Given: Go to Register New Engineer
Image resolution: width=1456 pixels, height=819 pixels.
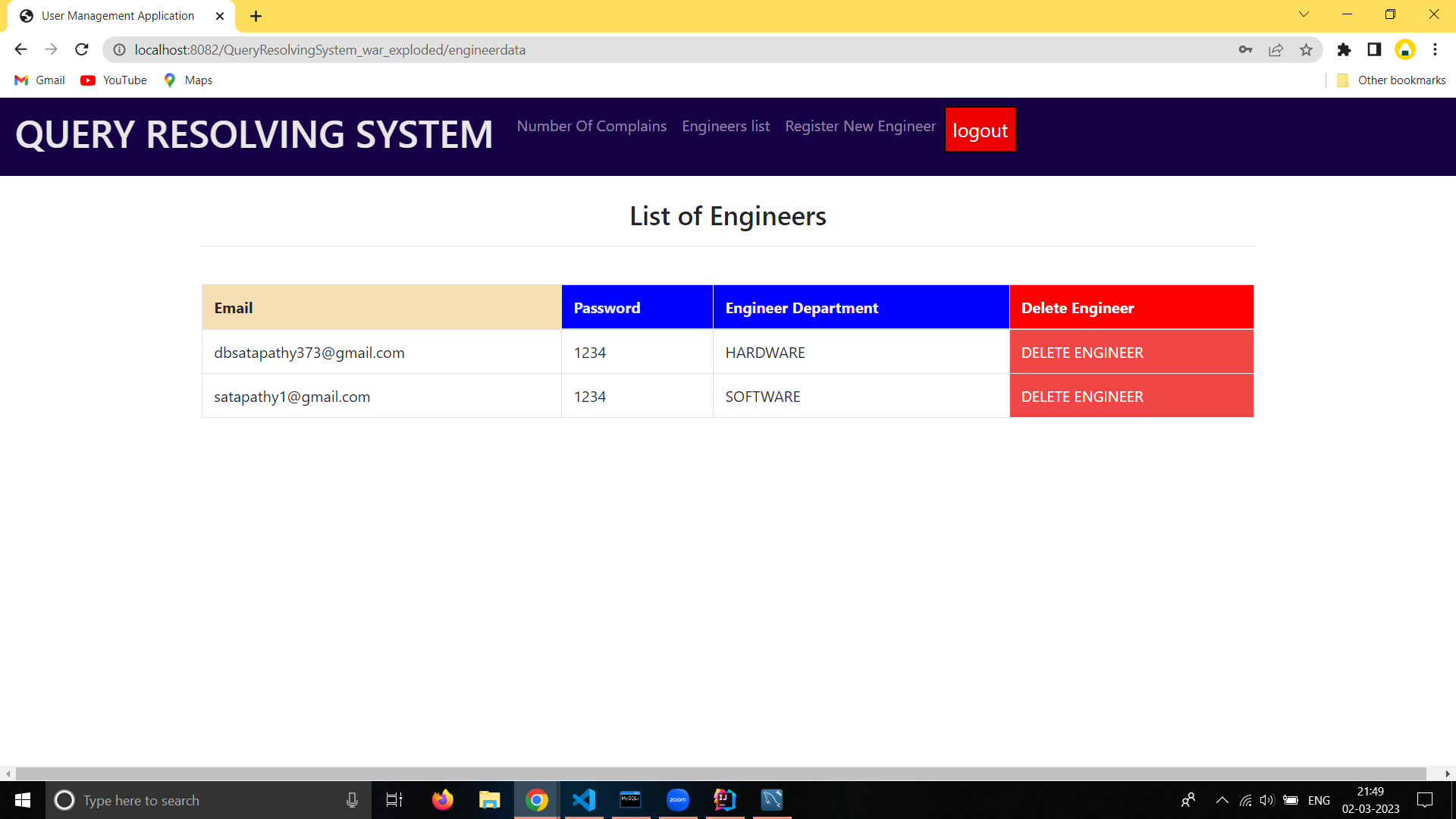Looking at the screenshot, I should (x=860, y=127).
